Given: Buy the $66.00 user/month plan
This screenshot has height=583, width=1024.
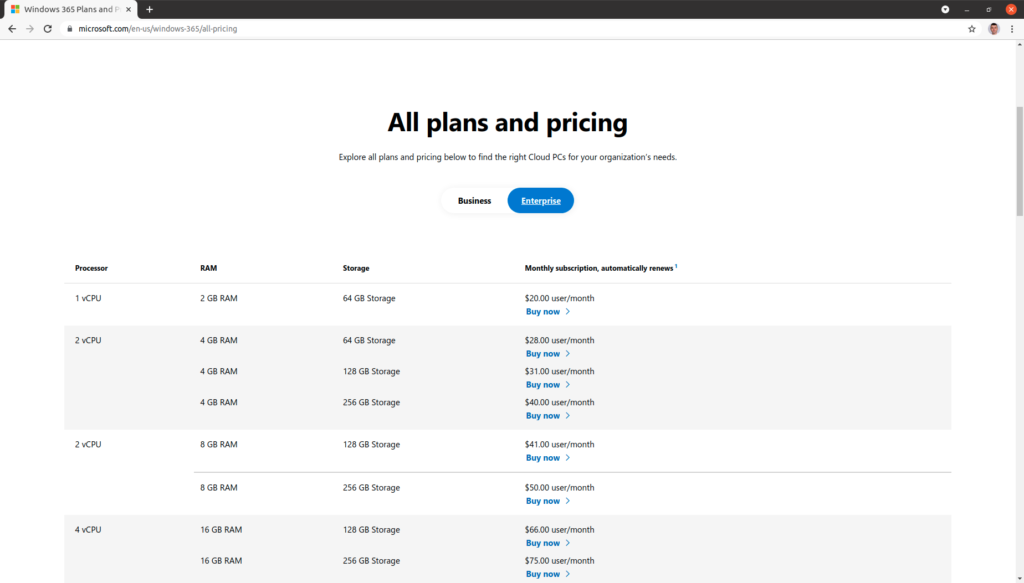Looking at the screenshot, I should [548, 543].
